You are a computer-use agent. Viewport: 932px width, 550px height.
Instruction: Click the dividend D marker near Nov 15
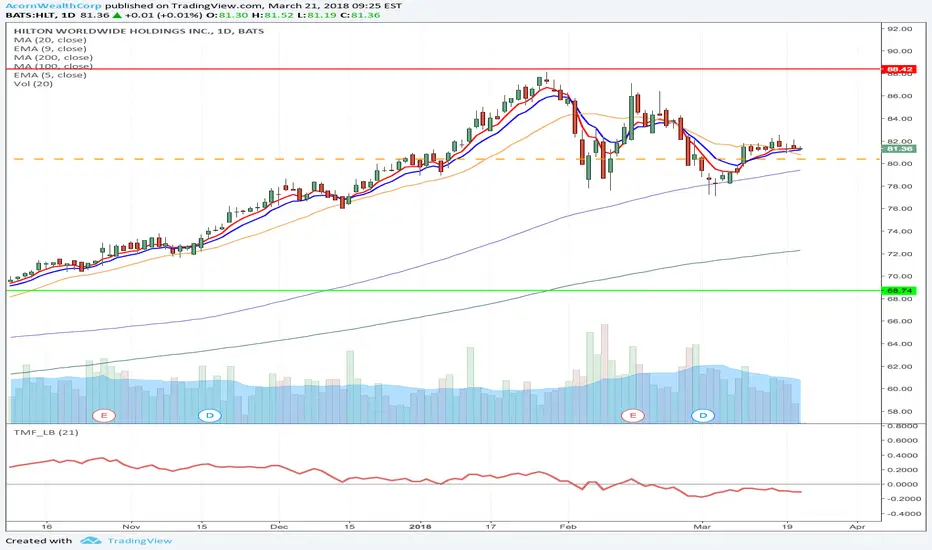pyautogui.click(x=209, y=415)
